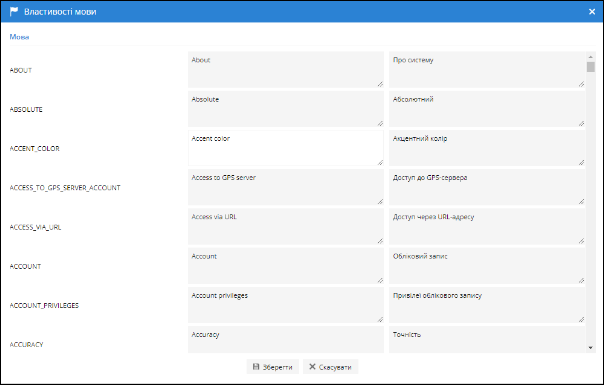Click resize handle of About field
The height and width of the screenshot is (386, 605).
click(380, 84)
